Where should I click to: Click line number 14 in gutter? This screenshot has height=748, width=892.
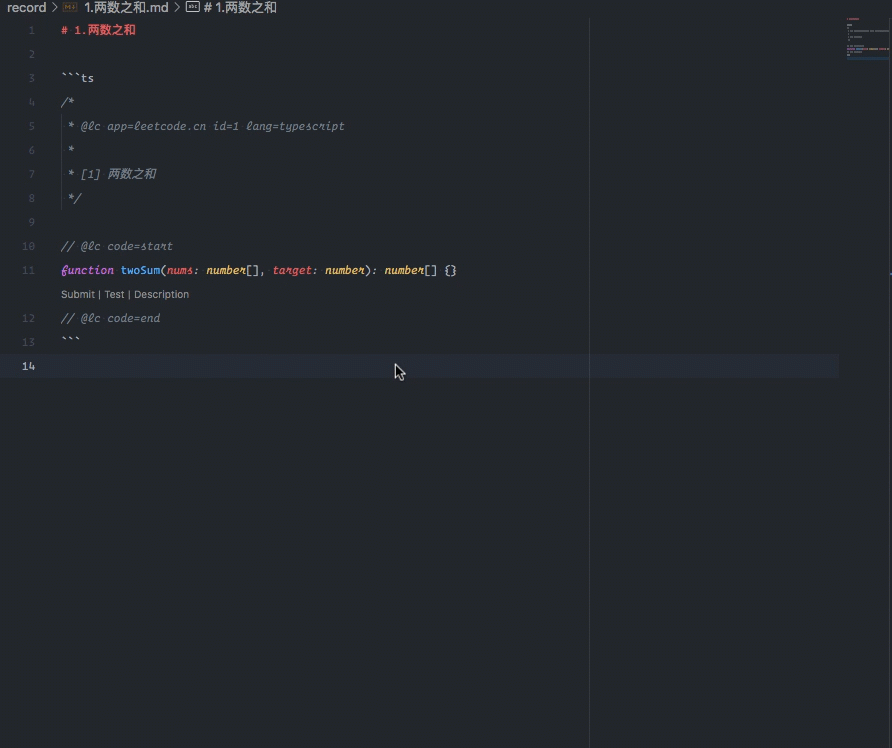tap(28, 366)
